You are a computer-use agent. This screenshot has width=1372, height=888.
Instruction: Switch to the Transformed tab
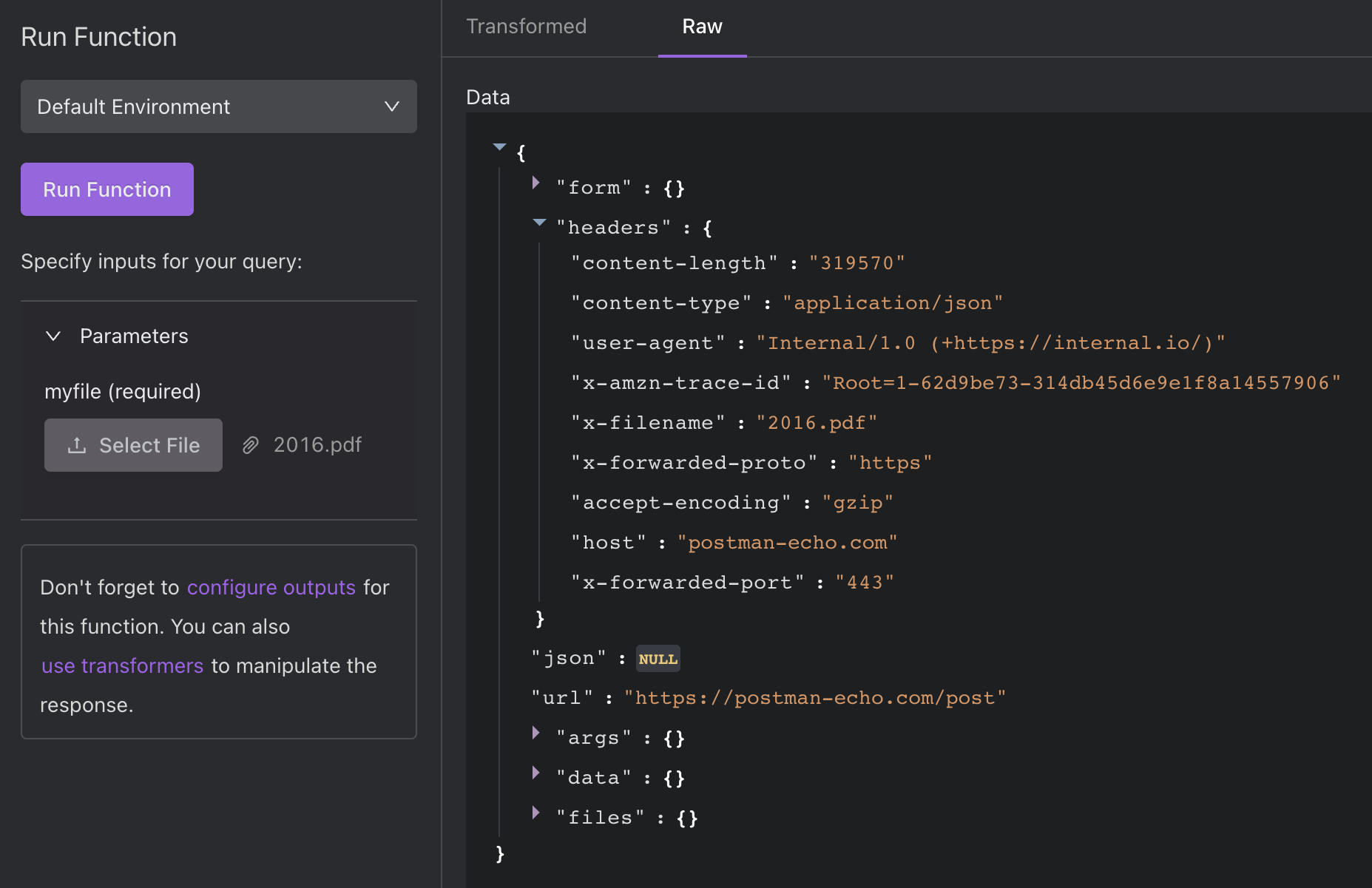pyautogui.click(x=526, y=27)
